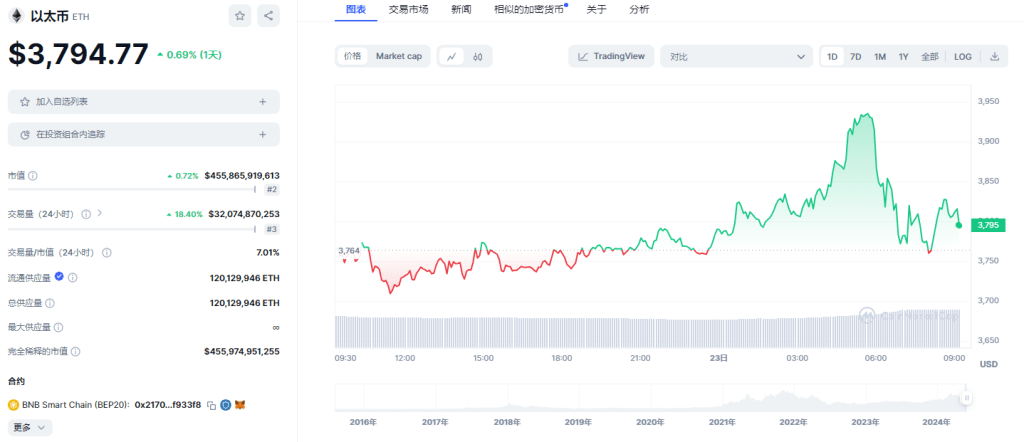Click the info icon next to 市值
This screenshot has height=442, width=1024.
tap(33, 176)
